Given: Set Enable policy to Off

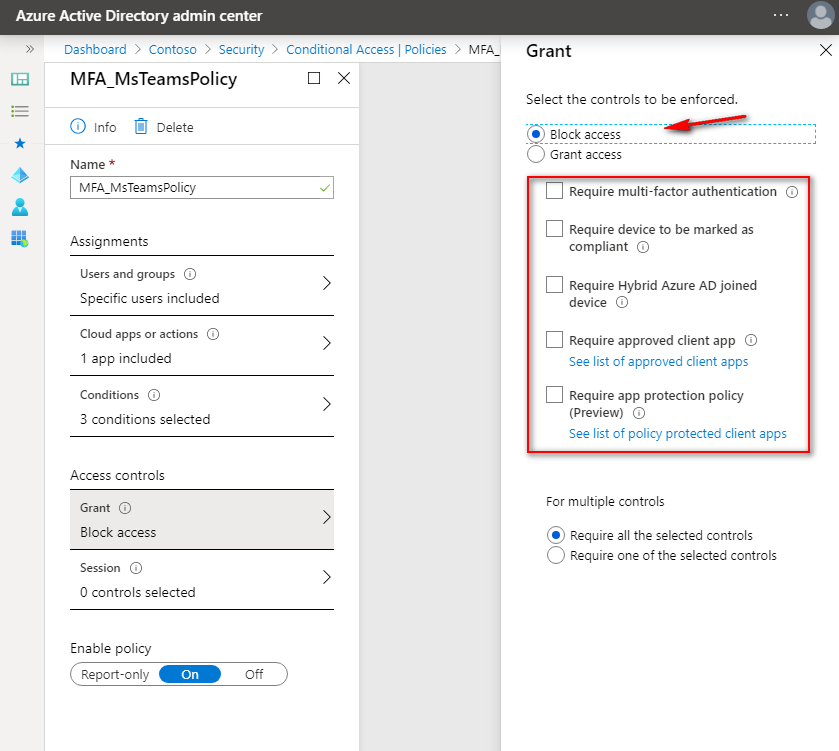Looking at the screenshot, I should pos(254,675).
